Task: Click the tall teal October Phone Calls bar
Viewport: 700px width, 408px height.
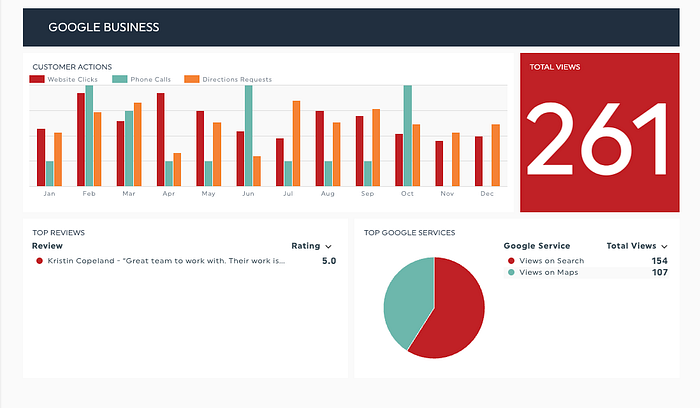Action: pos(408,136)
